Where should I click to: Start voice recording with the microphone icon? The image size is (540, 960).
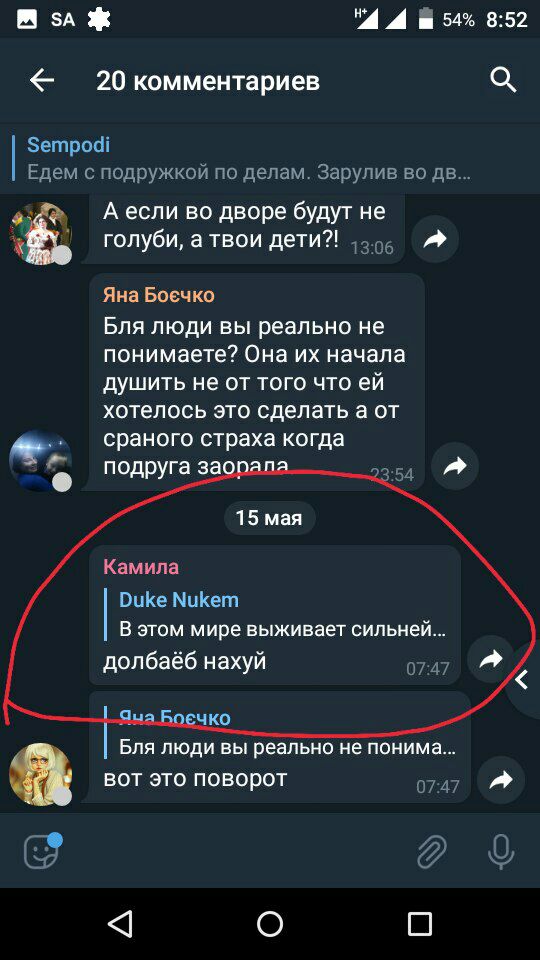[501, 851]
